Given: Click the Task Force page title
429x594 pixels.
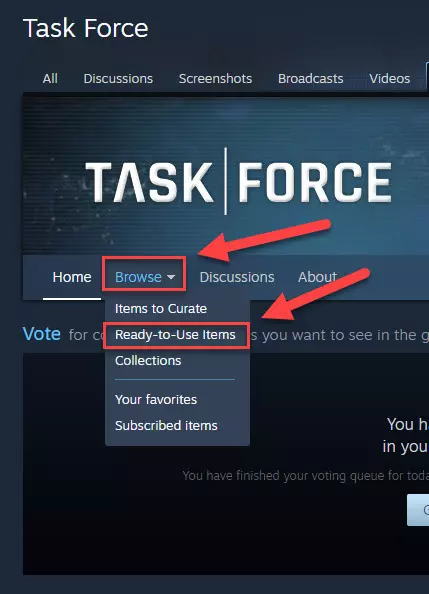Looking at the screenshot, I should [x=86, y=28].
